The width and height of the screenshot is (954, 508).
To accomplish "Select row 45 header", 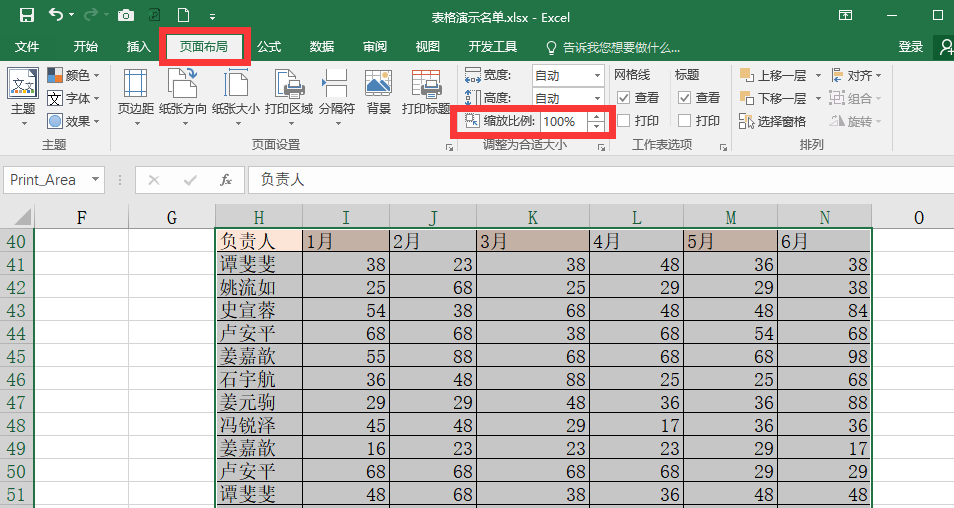I will tap(16, 356).
